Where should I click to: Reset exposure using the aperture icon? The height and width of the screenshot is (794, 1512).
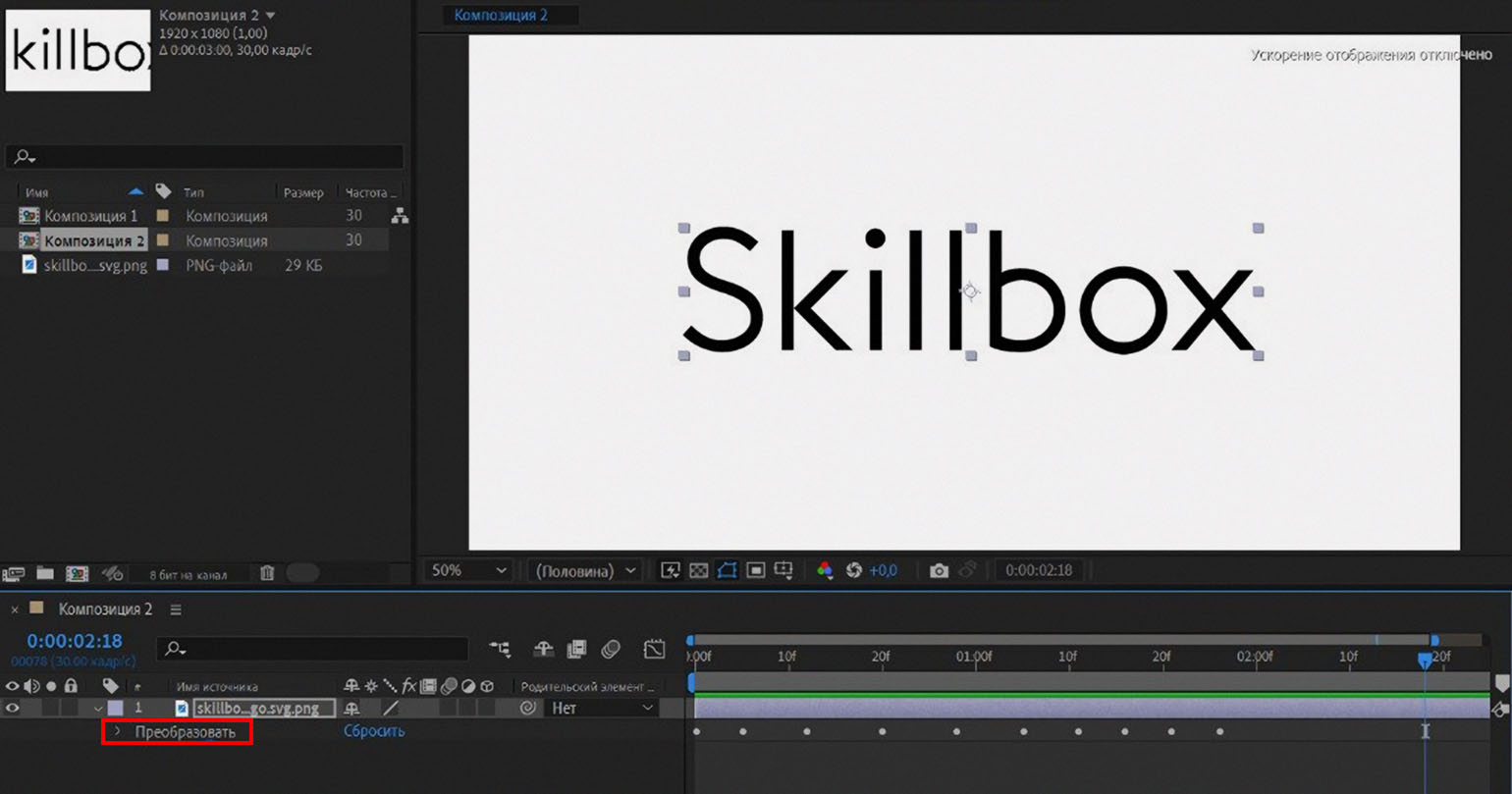[x=853, y=570]
